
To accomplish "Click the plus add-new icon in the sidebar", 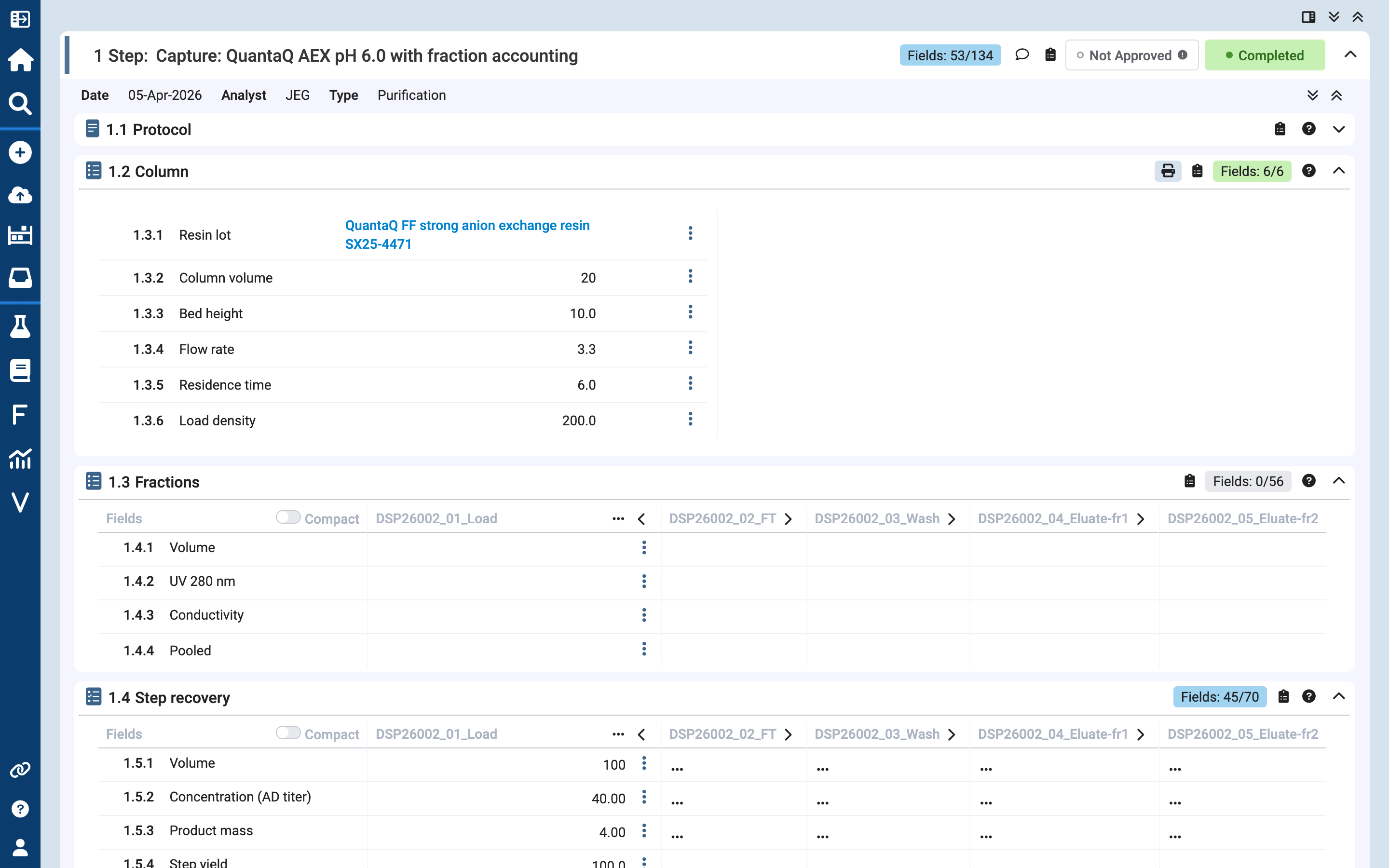I will click(x=20, y=153).
